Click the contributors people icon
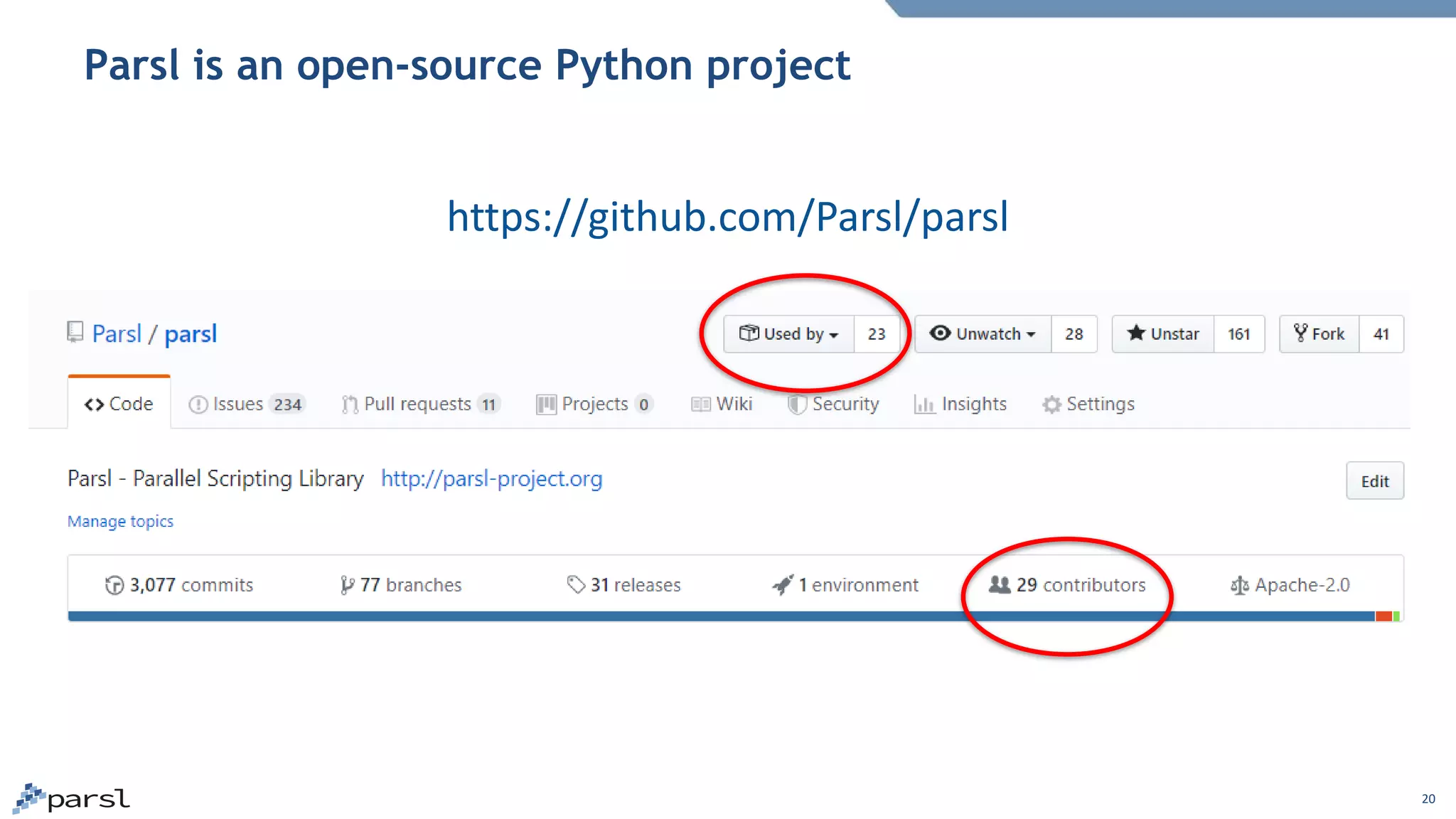Viewport: 1456px width, 819px height. 1000,584
